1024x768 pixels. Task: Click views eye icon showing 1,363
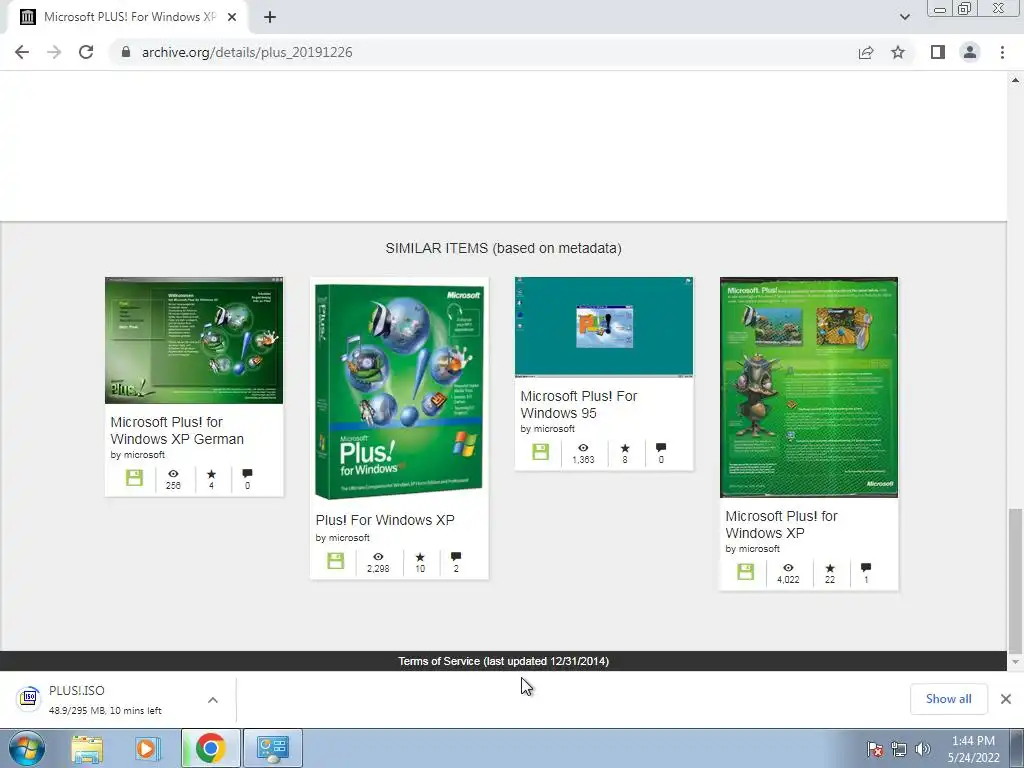coord(583,447)
